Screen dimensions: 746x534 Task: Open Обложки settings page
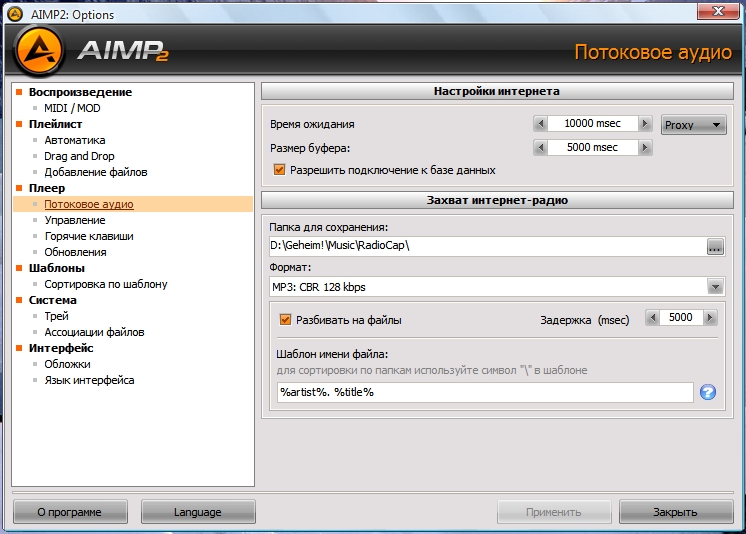tap(67, 364)
